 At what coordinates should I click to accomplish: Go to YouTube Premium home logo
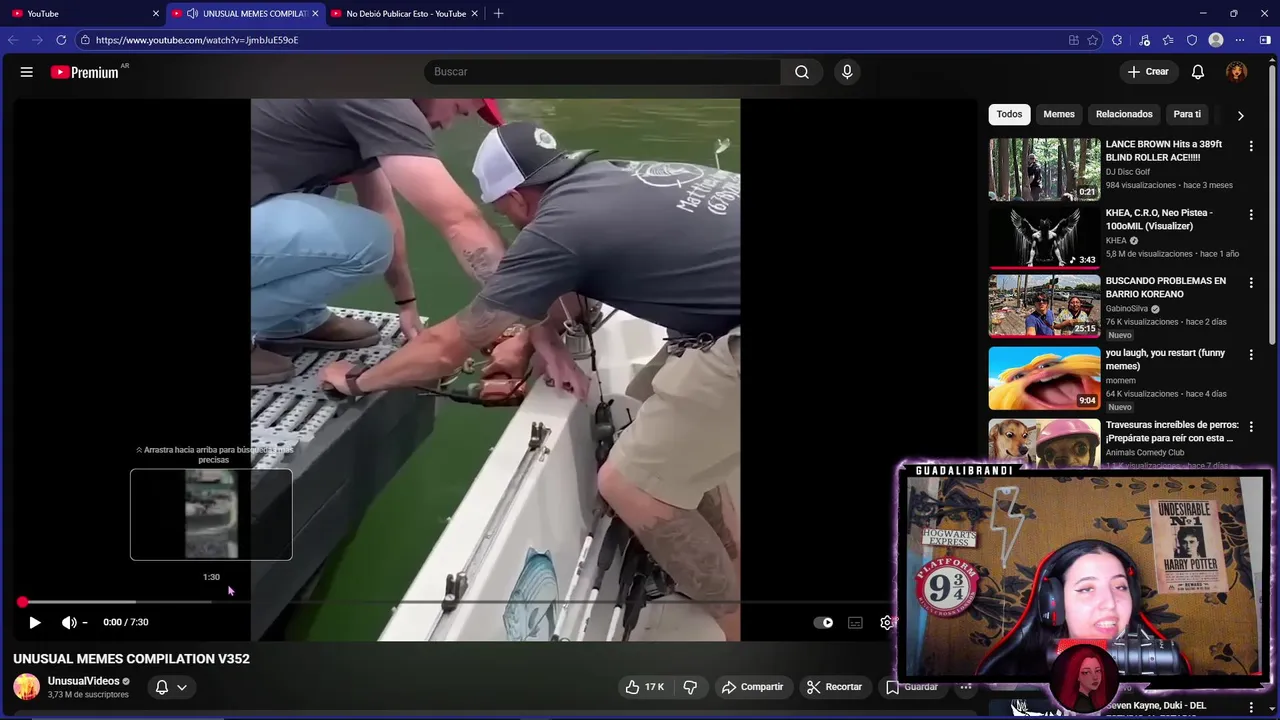[x=86, y=72]
